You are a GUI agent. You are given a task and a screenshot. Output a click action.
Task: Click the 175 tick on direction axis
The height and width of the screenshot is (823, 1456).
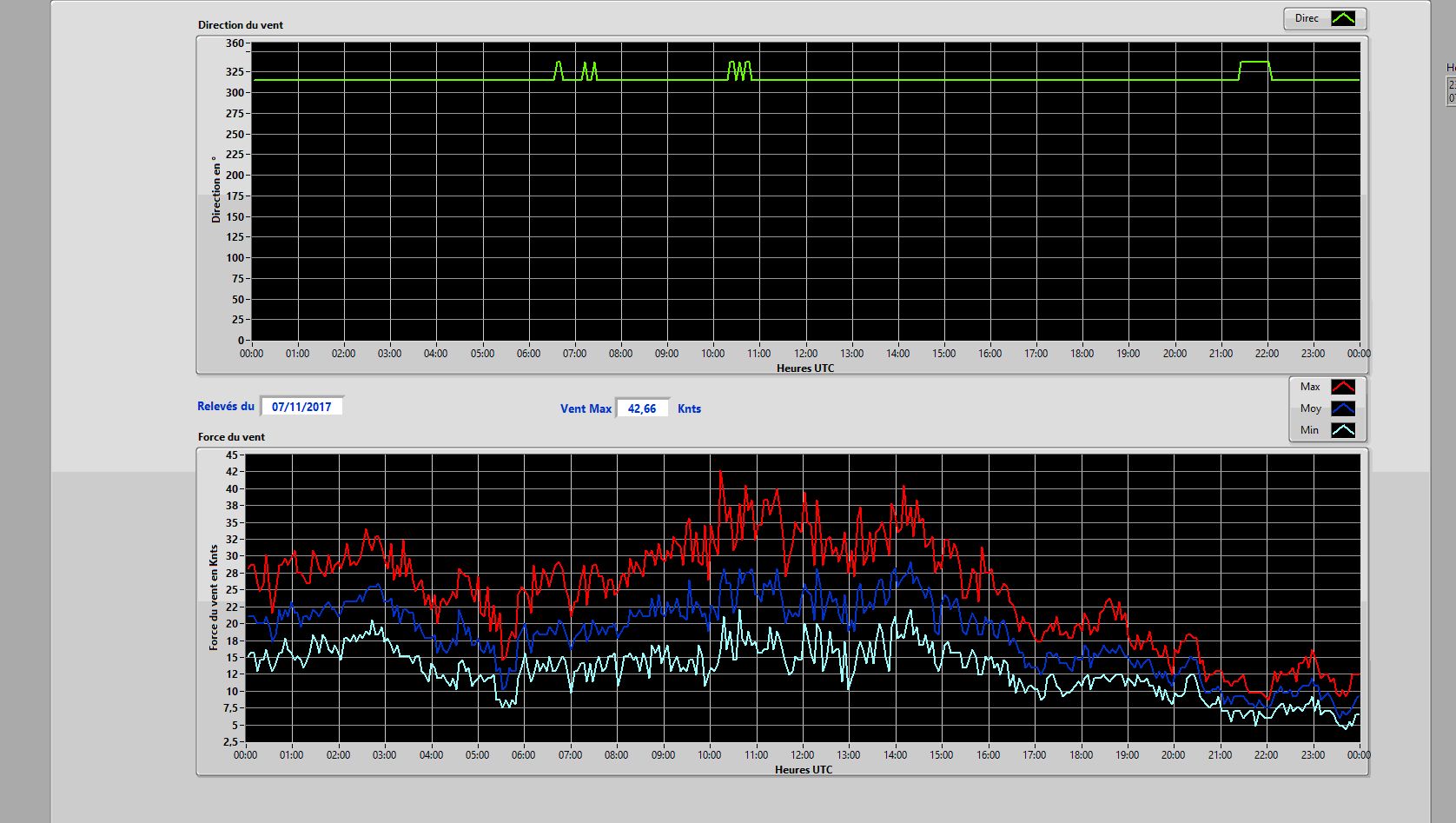(x=235, y=196)
